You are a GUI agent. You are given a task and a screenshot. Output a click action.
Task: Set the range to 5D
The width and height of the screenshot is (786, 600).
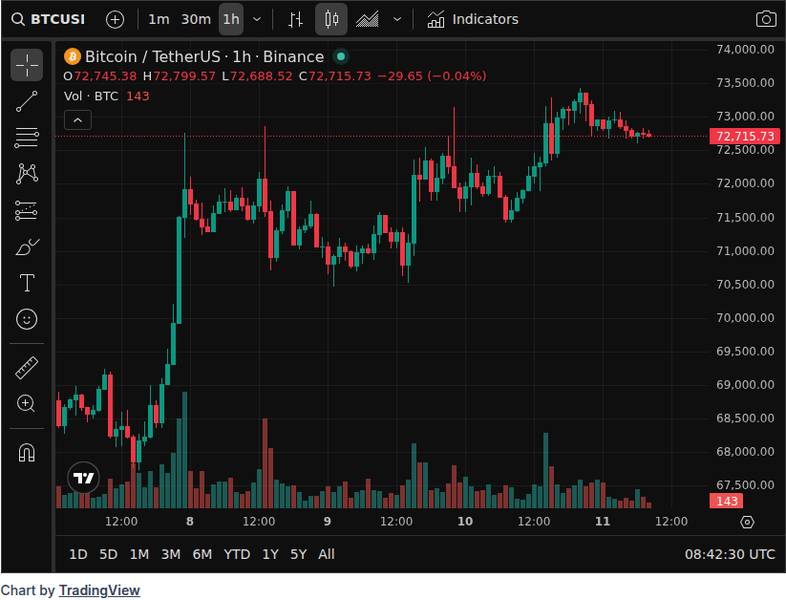click(x=108, y=554)
